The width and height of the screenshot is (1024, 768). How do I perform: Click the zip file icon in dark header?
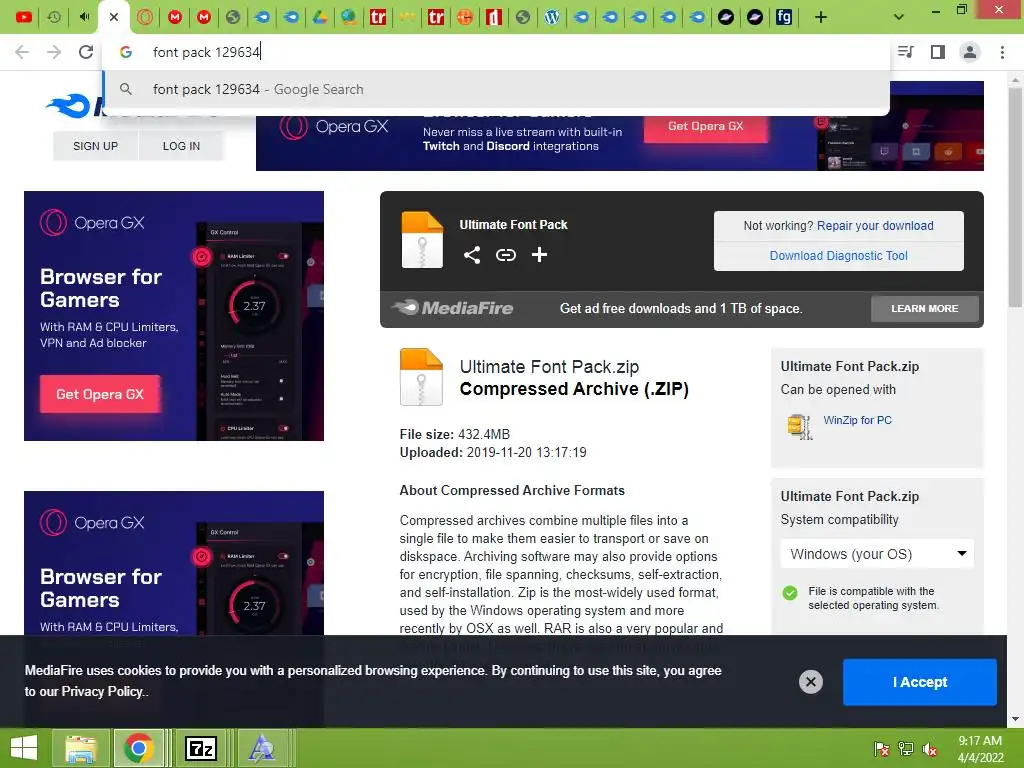click(x=422, y=240)
